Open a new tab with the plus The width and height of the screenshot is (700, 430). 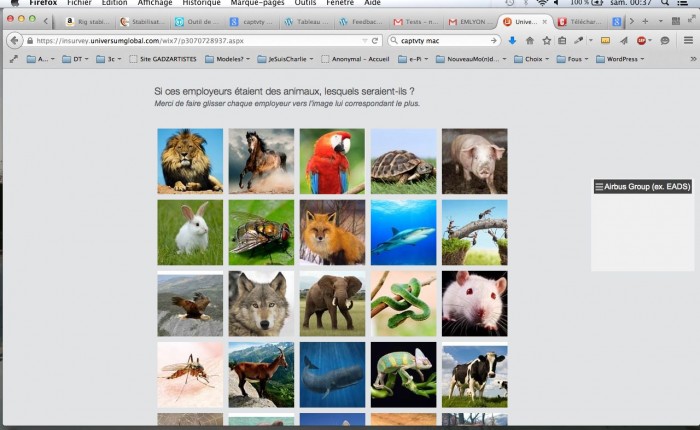[x=645, y=21]
